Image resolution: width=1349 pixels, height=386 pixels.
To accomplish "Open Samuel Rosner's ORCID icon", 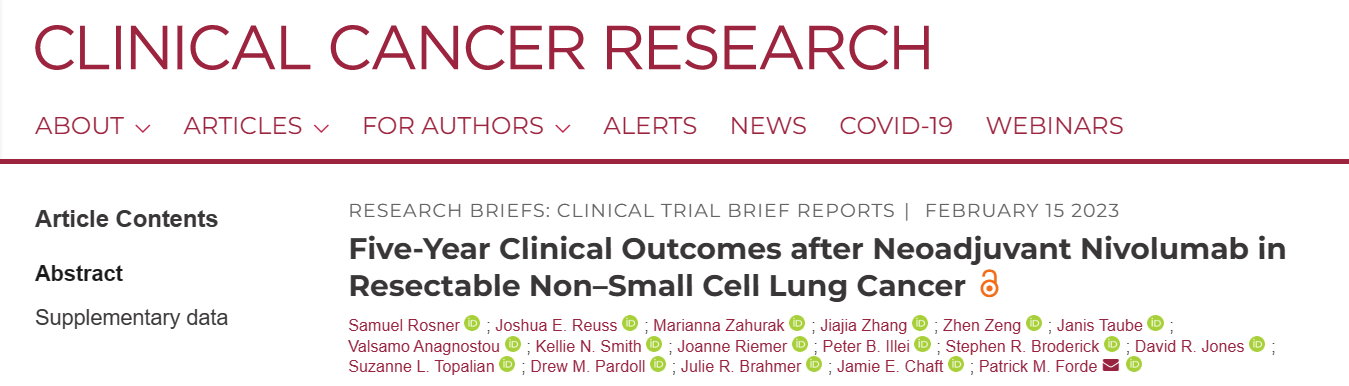I will [x=472, y=323].
